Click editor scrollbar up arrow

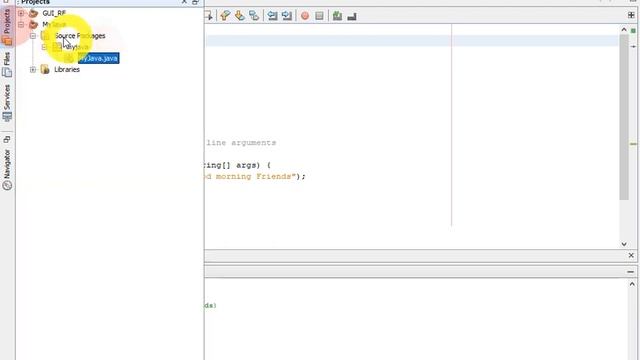point(624,29)
